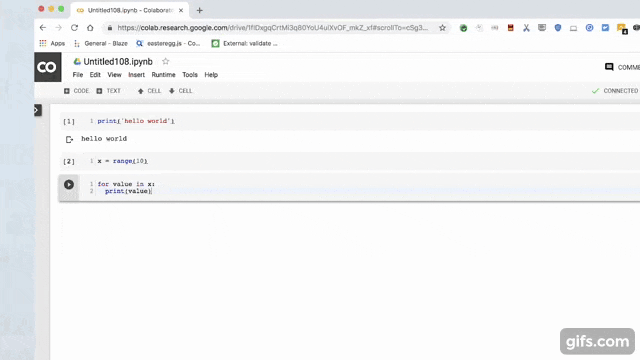640x360 pixels.
Task: Bookmark this page with the star icon
Action: pos(442,28)
